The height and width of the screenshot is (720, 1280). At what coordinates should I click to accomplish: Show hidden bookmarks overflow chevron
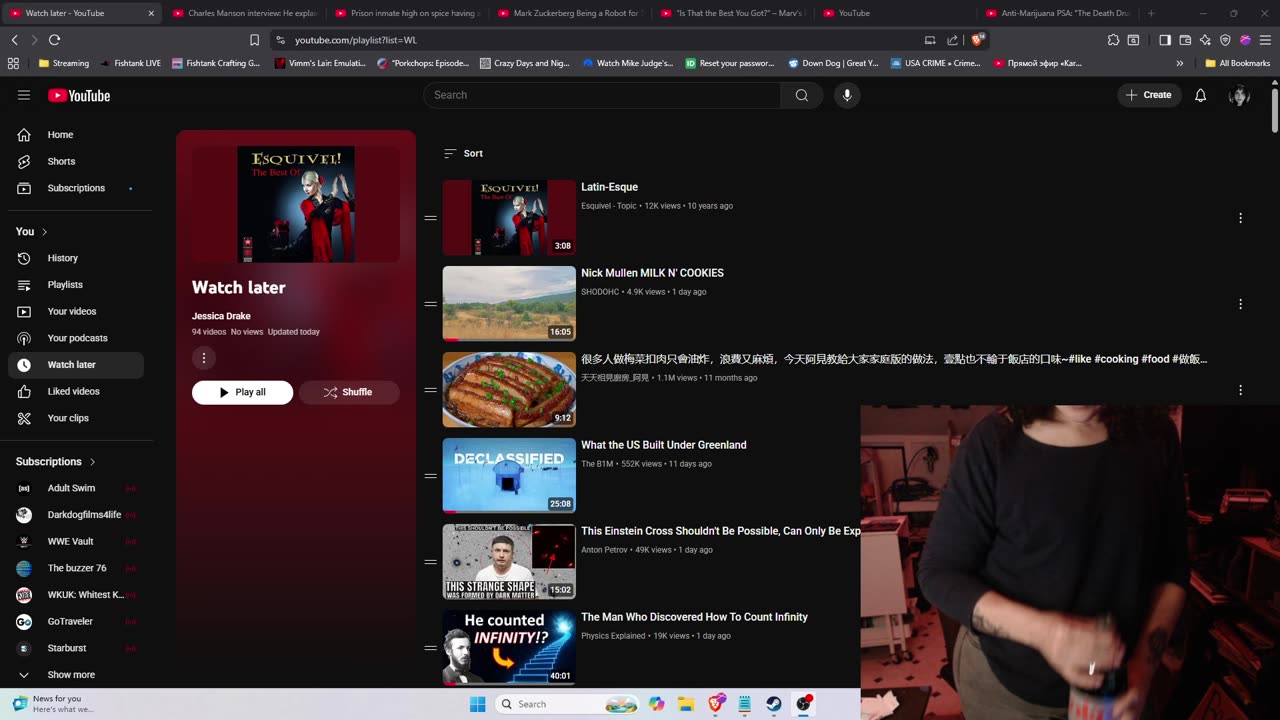click(x=1180, y=63)
